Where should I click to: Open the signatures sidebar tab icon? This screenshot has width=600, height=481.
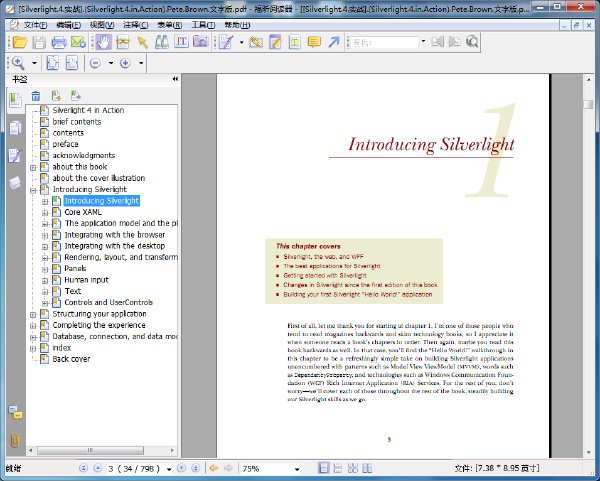pos(15,155)
